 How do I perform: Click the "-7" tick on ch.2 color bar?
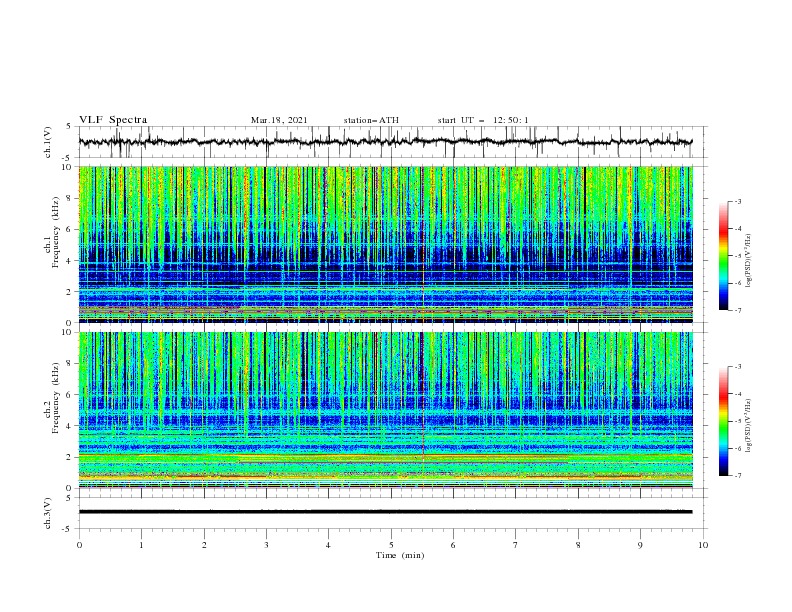click(x=738, y=476)
